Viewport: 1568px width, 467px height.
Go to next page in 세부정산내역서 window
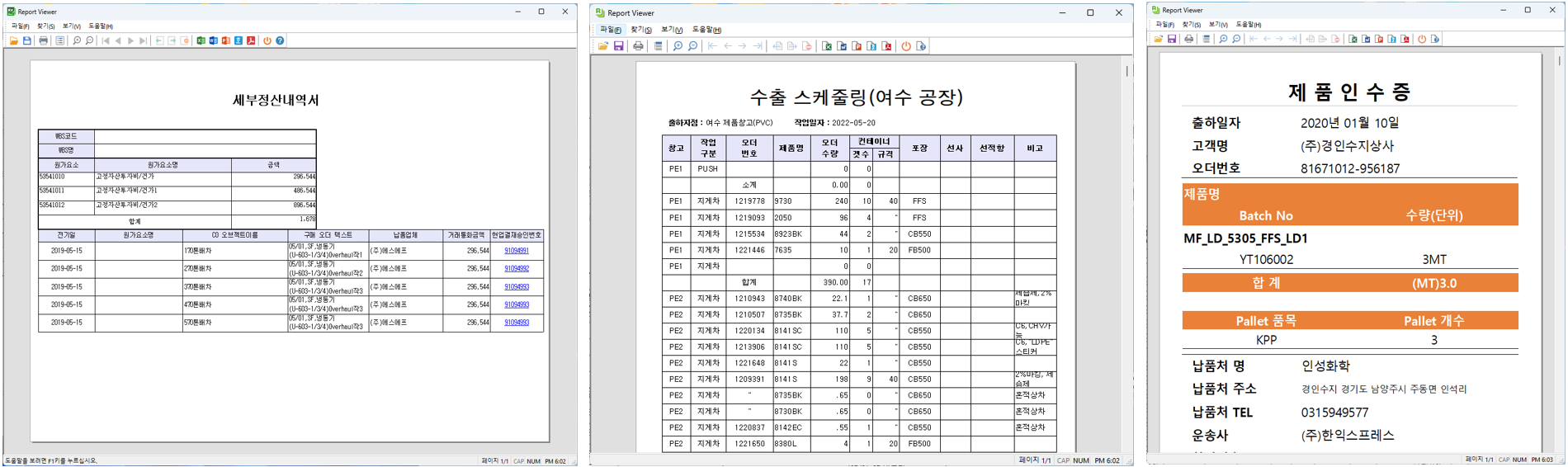(x=130, y=40)
